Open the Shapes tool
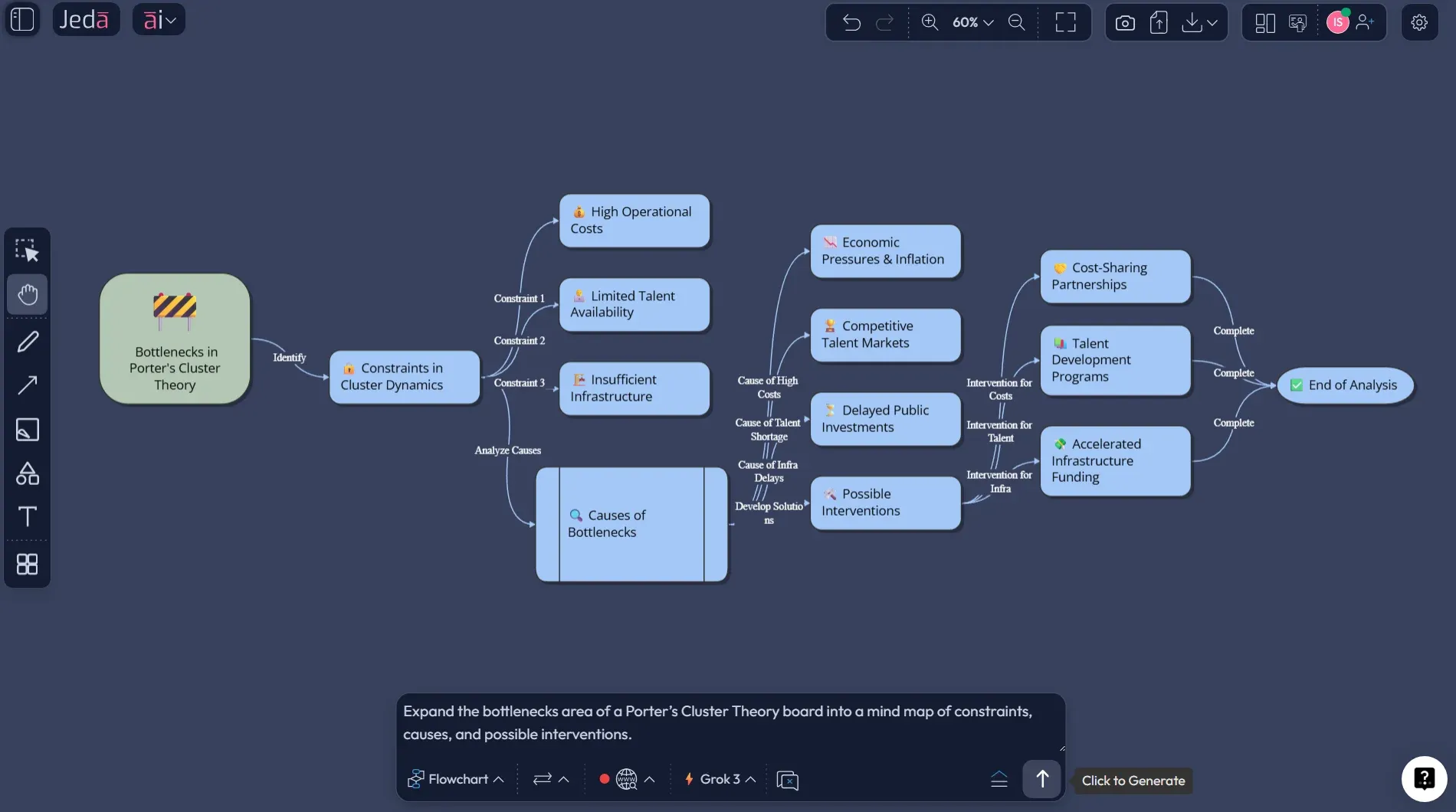Screen dimensions: 1456x812 28,473
